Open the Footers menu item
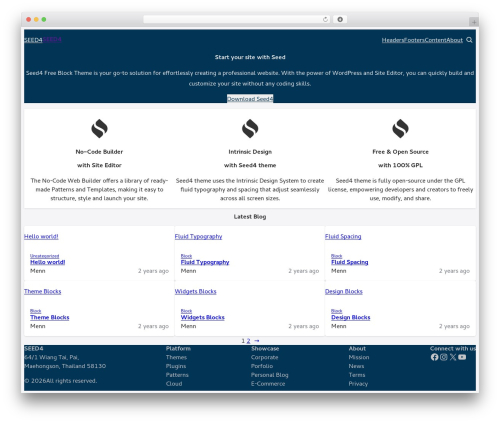The height and width of the screenshot is (423, 500). [414, 40]
